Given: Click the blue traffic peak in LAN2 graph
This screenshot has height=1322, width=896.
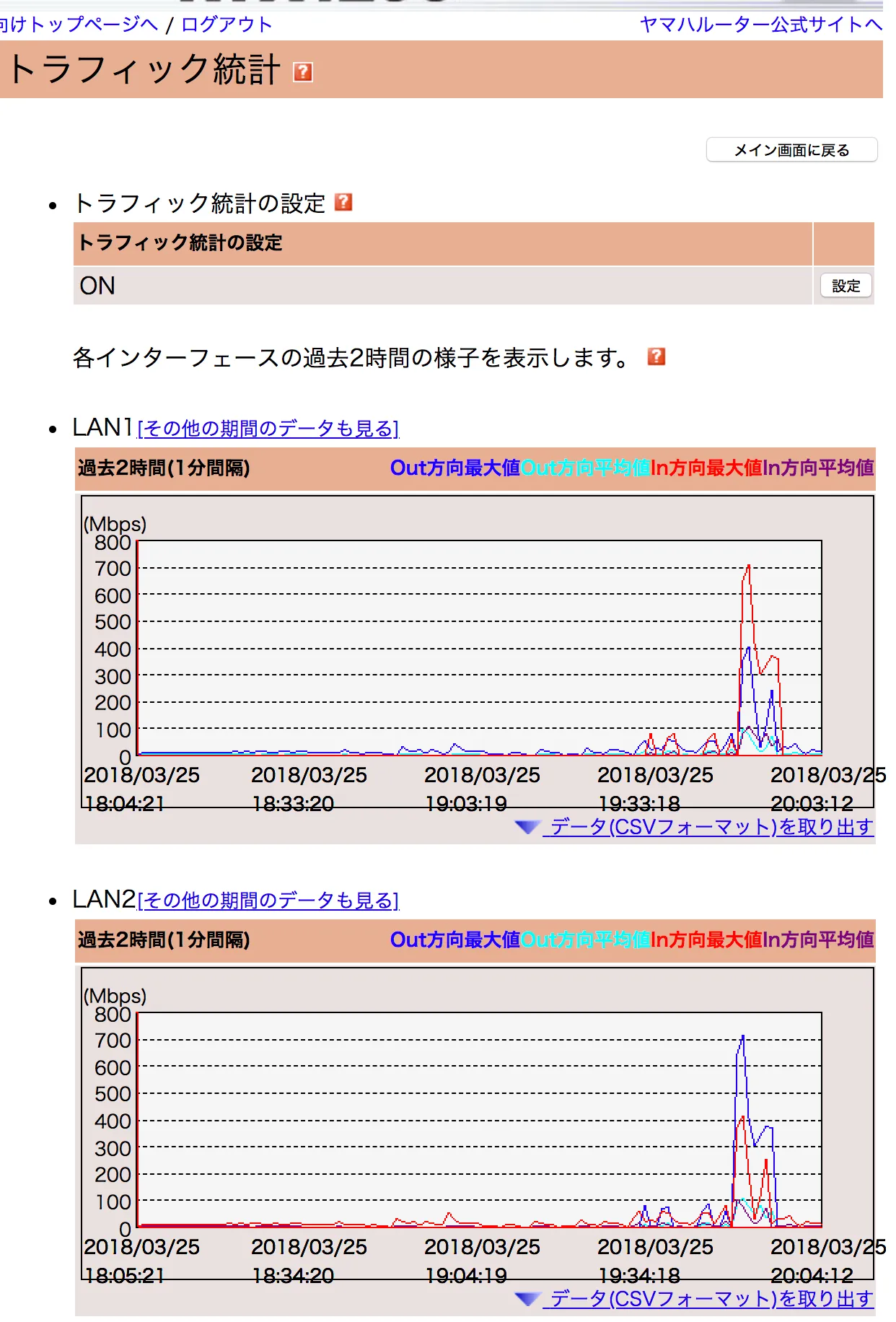Looking at the screenshot, I should pos(742,1038).
